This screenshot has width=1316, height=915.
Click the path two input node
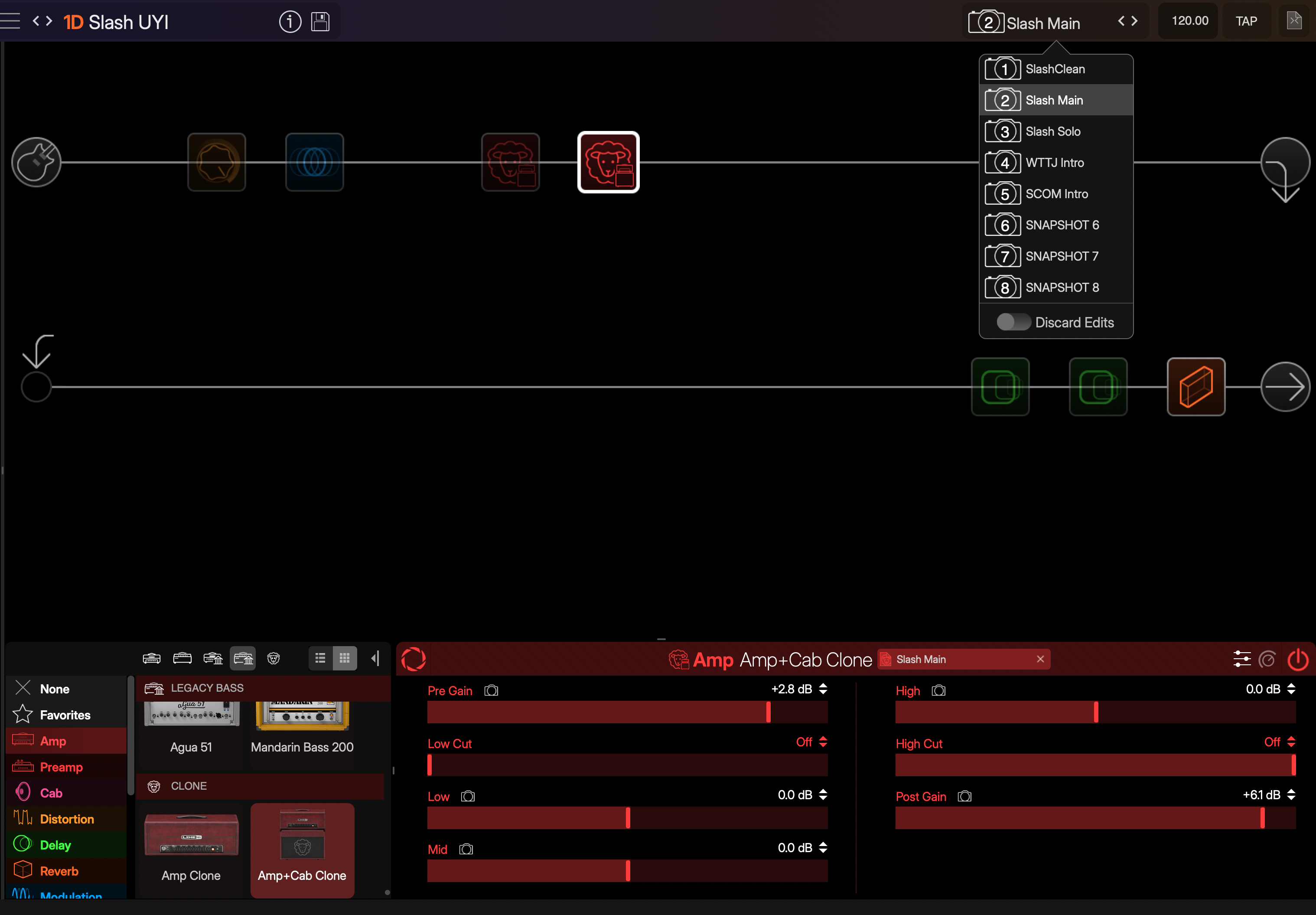36,386
